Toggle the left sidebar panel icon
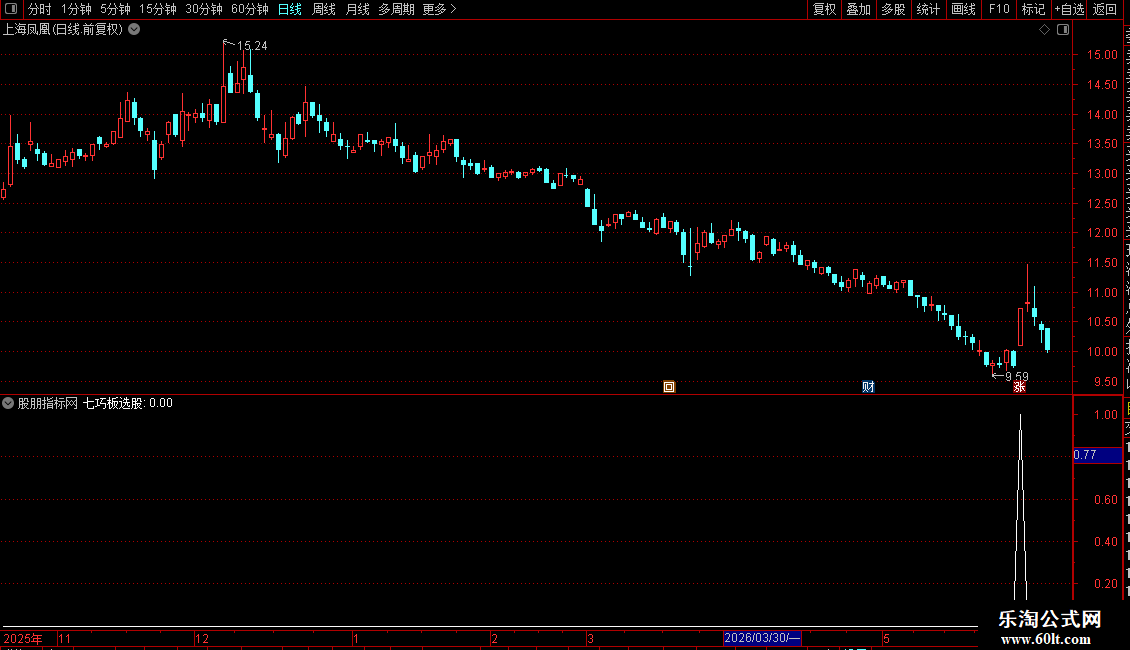This screenshot has width=1130, height=650. (x=11, y=9)
